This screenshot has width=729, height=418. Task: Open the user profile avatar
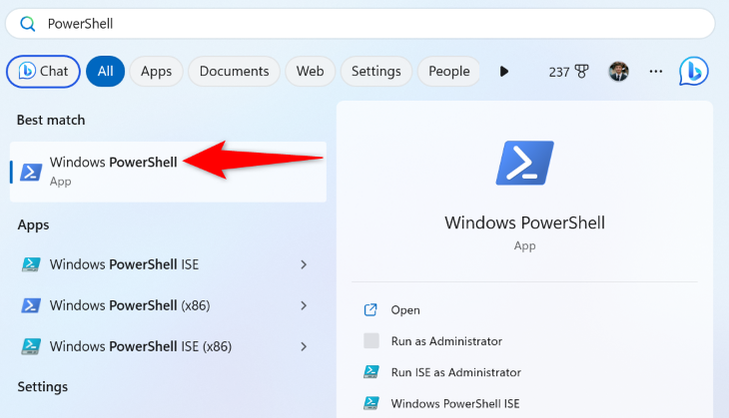(x=619, y=71)
